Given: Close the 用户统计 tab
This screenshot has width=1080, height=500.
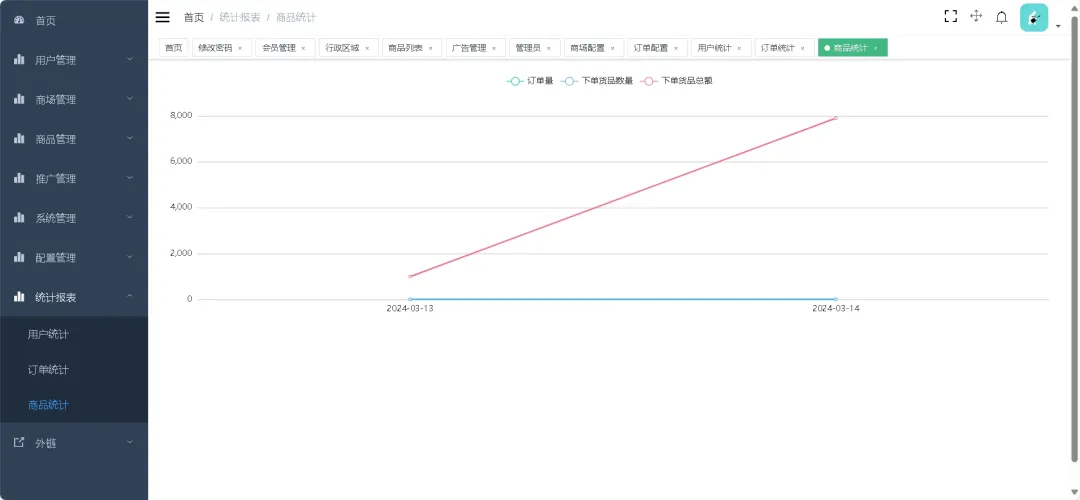Looking at the screenshot, I should [739, 48].
